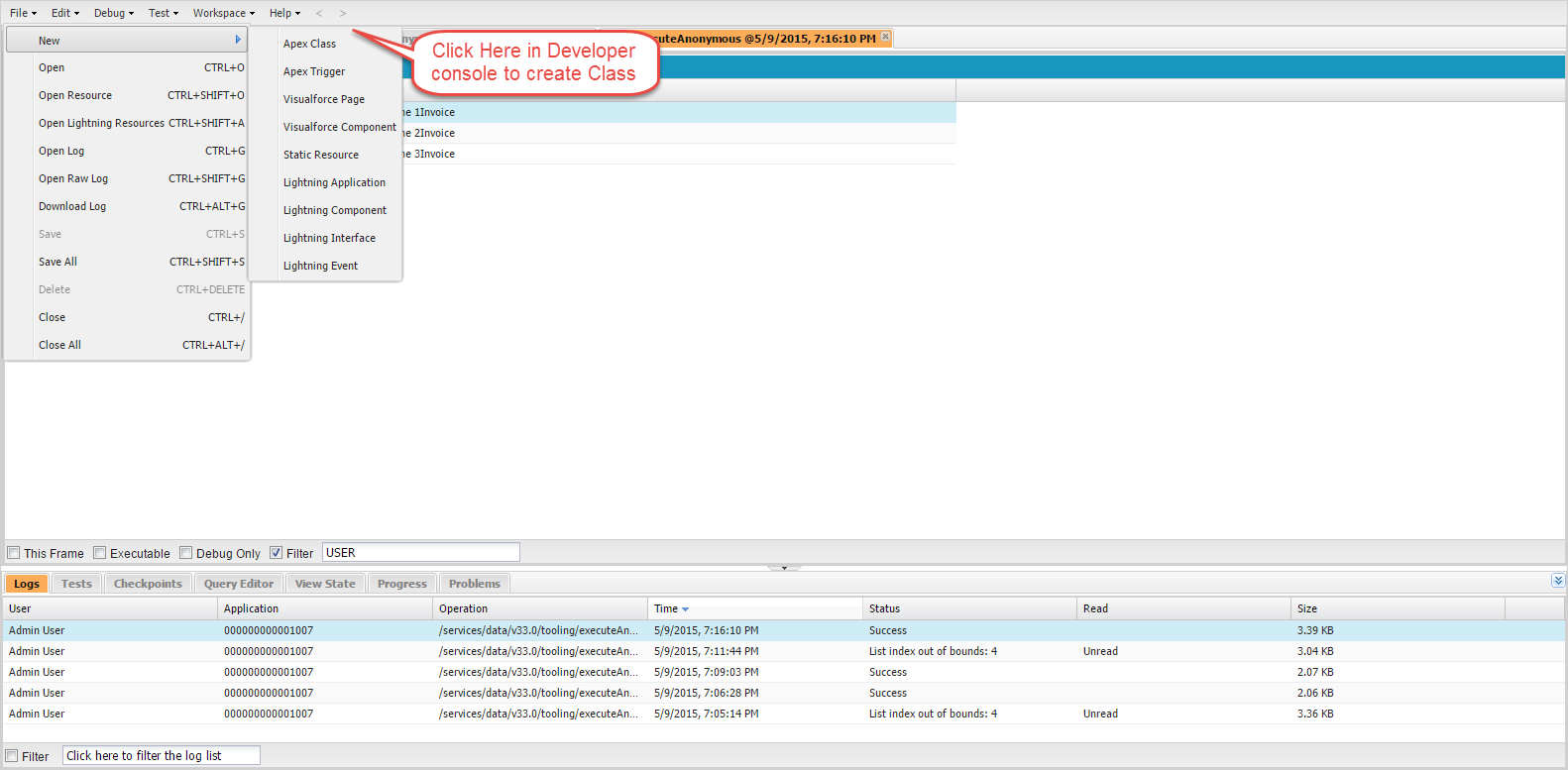Toggle the Debug Only checkbox
This screenshot has height=770, width=1568.
185,553
